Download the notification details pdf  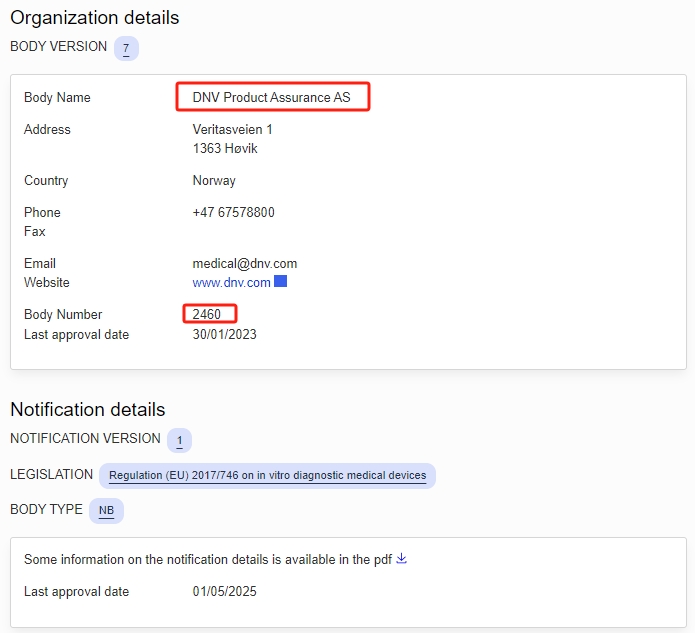(401, 559)
